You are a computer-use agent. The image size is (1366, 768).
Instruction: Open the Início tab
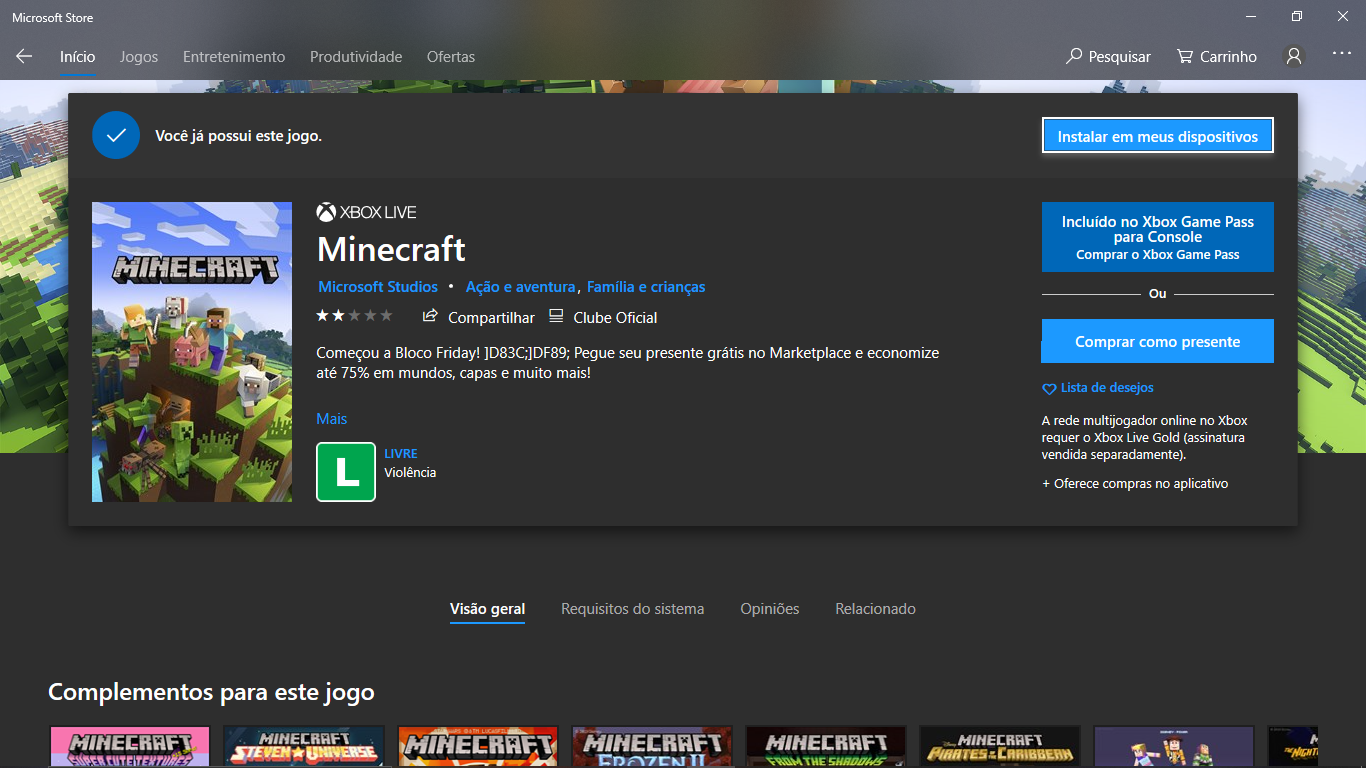pyautogui.click(x=77, y=57)
